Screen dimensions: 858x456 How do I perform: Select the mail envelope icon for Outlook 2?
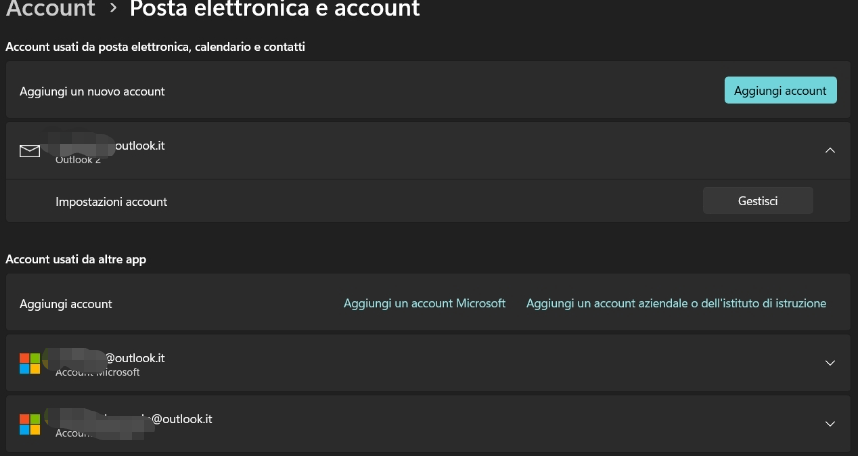(30, 151)
